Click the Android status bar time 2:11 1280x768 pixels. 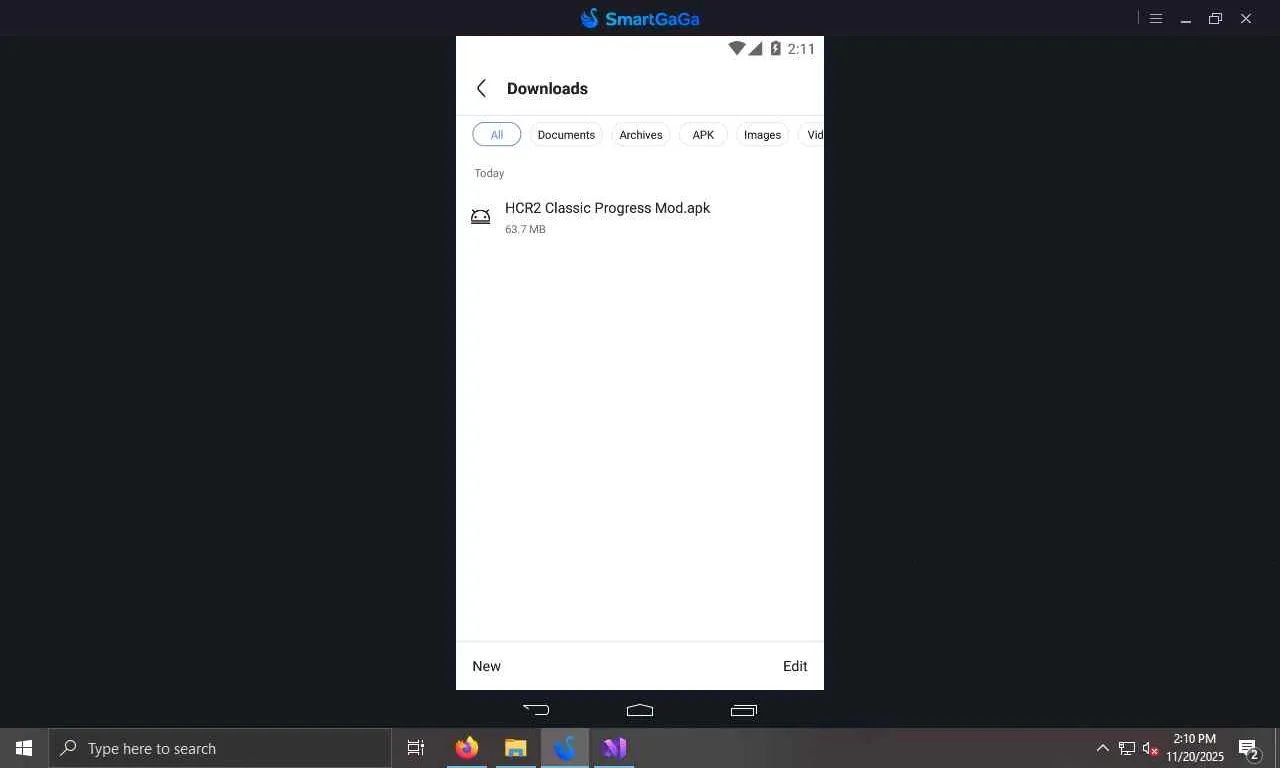[801, 48]
